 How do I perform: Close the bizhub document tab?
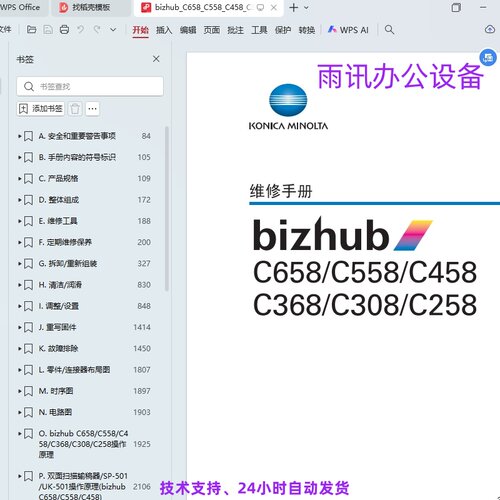pyautogui.click(x=274, y=7)
